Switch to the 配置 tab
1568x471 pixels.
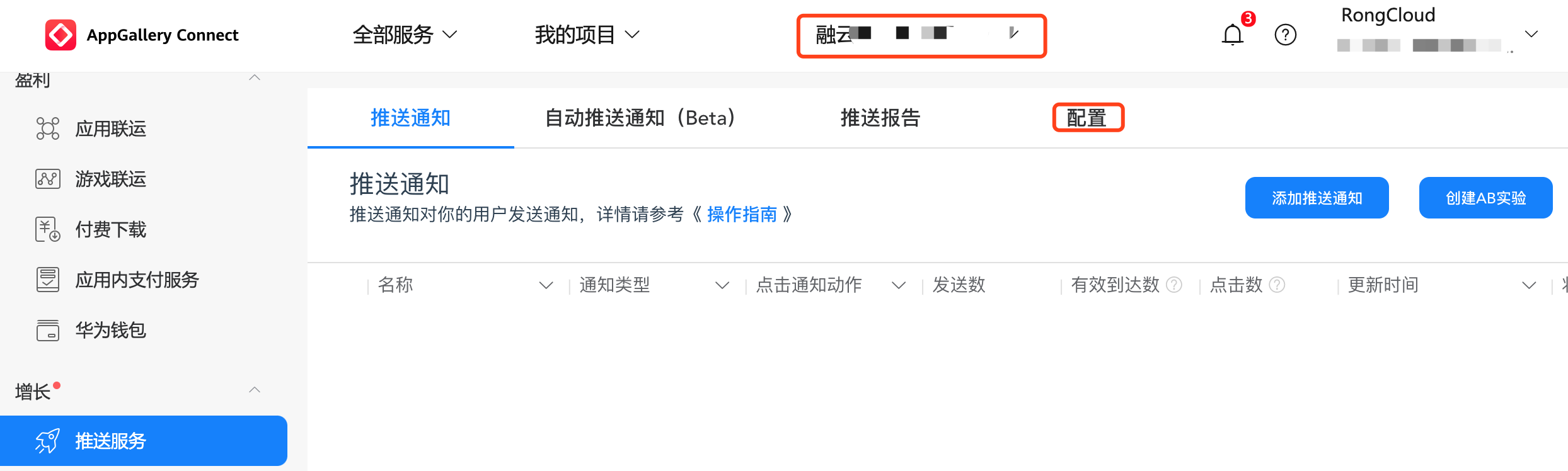pos(1087,118)
